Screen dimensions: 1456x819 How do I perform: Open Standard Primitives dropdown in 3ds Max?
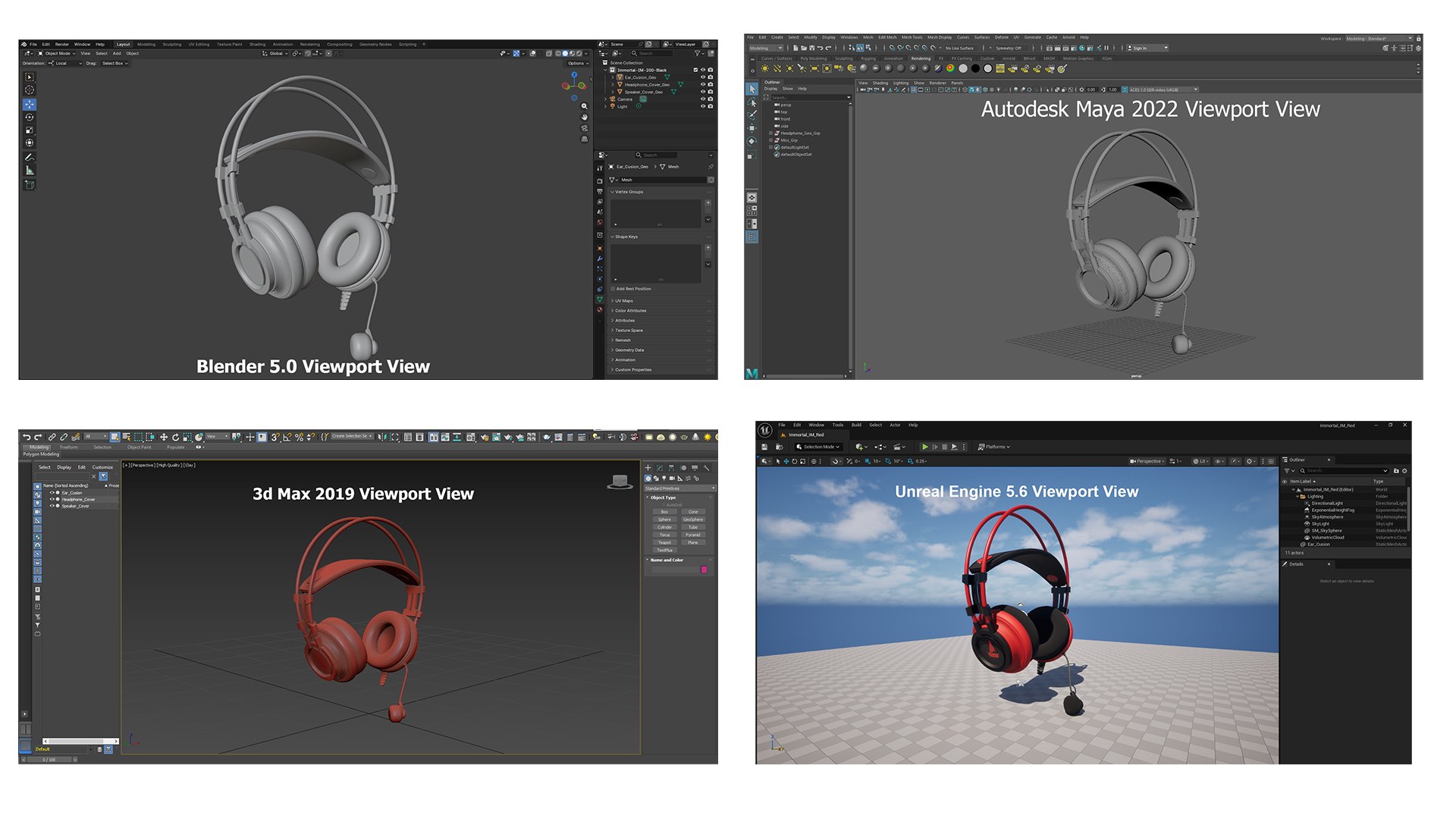point(679,488)
